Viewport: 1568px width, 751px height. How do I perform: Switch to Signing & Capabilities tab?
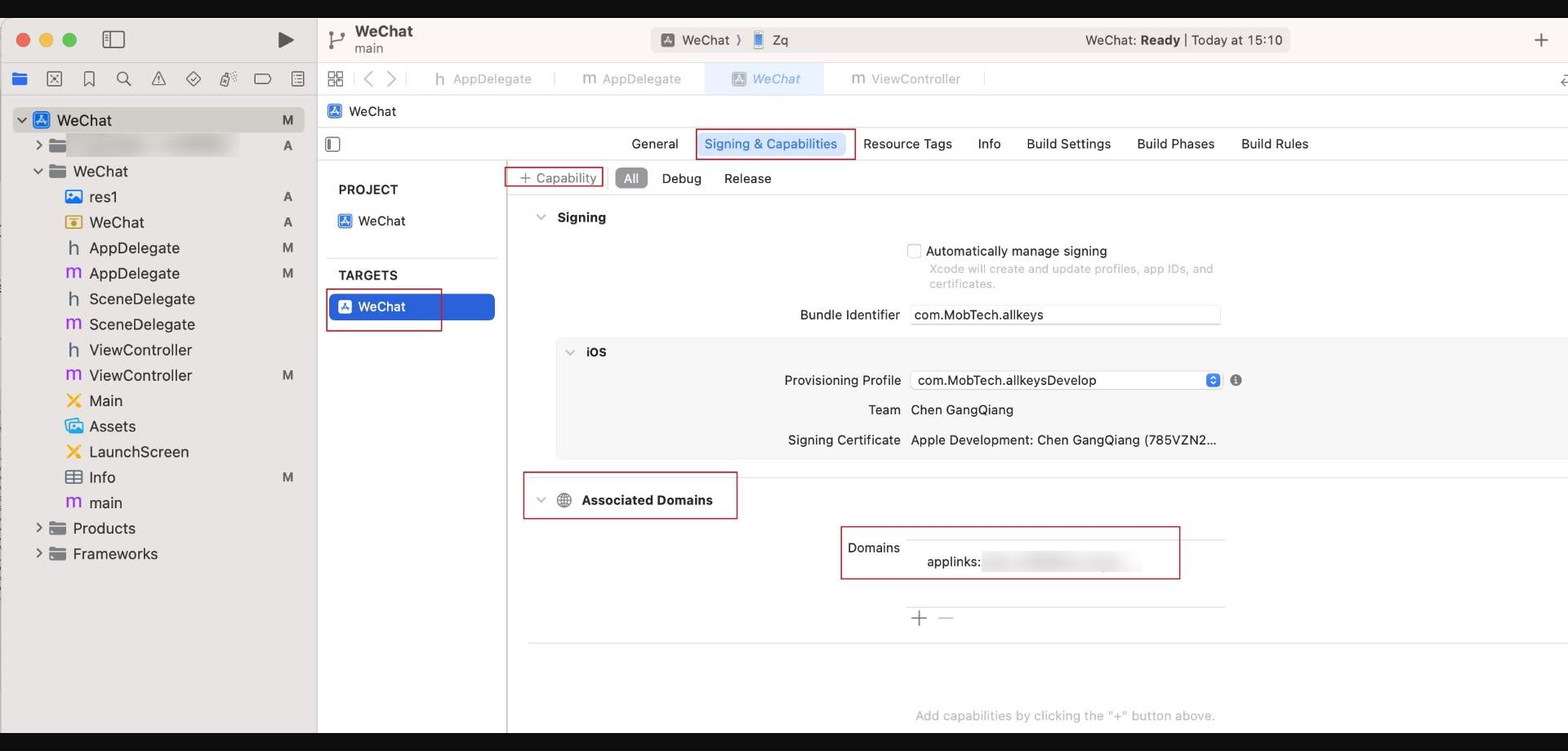[770, 144]
